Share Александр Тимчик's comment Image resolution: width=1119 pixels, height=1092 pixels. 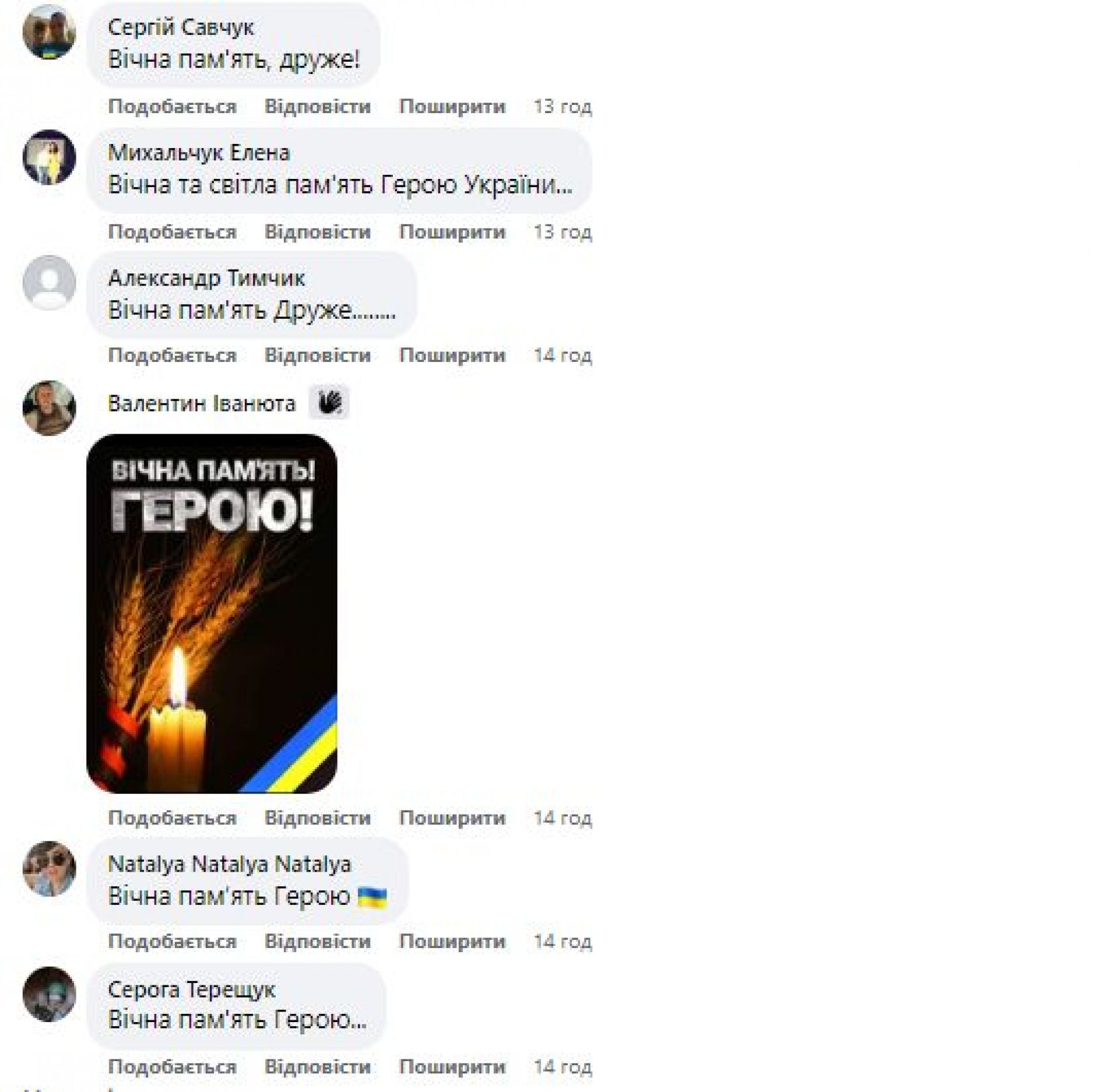[452, 355]
